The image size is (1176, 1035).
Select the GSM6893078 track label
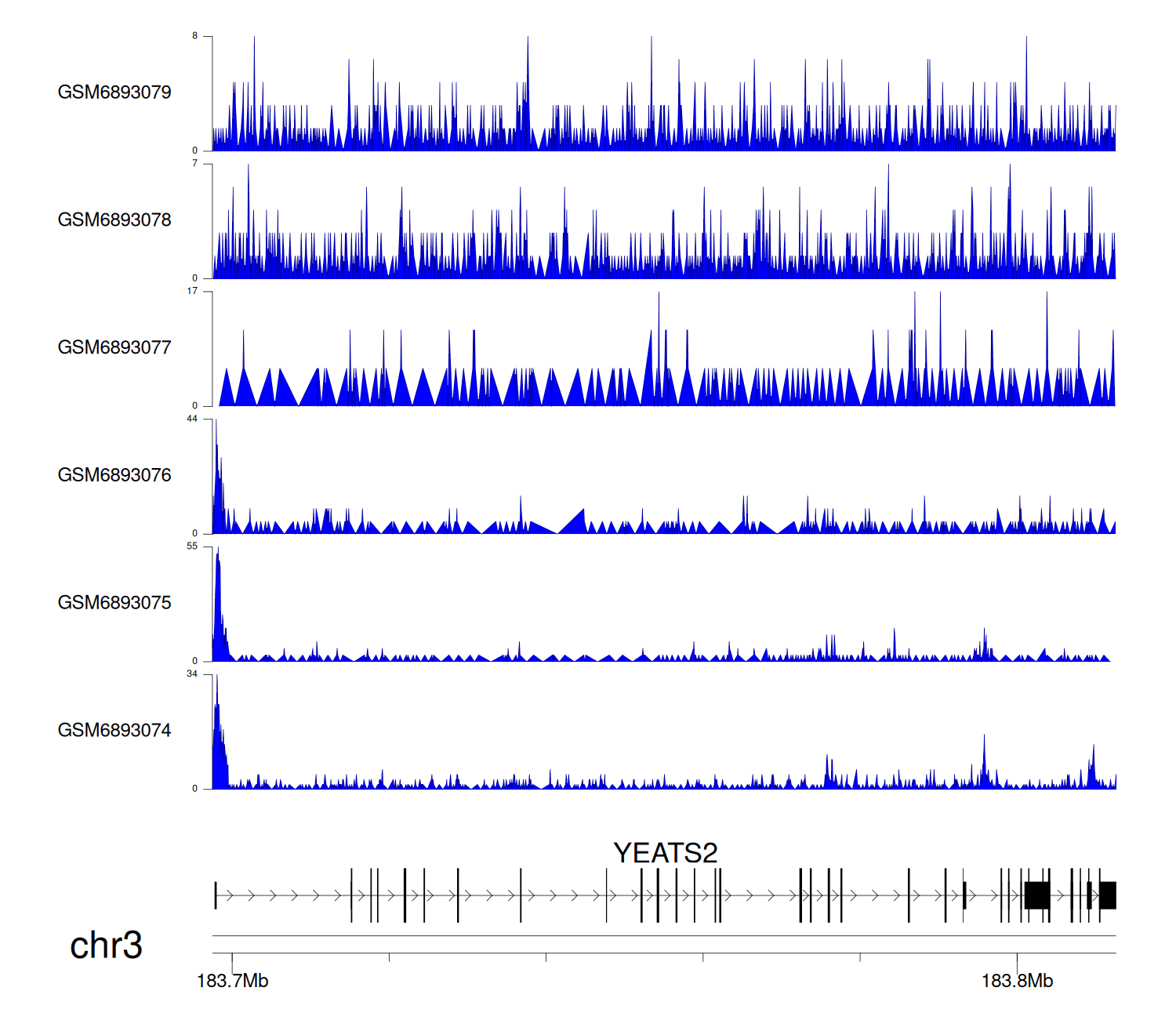pyautogui.click(x=114, y=220)
